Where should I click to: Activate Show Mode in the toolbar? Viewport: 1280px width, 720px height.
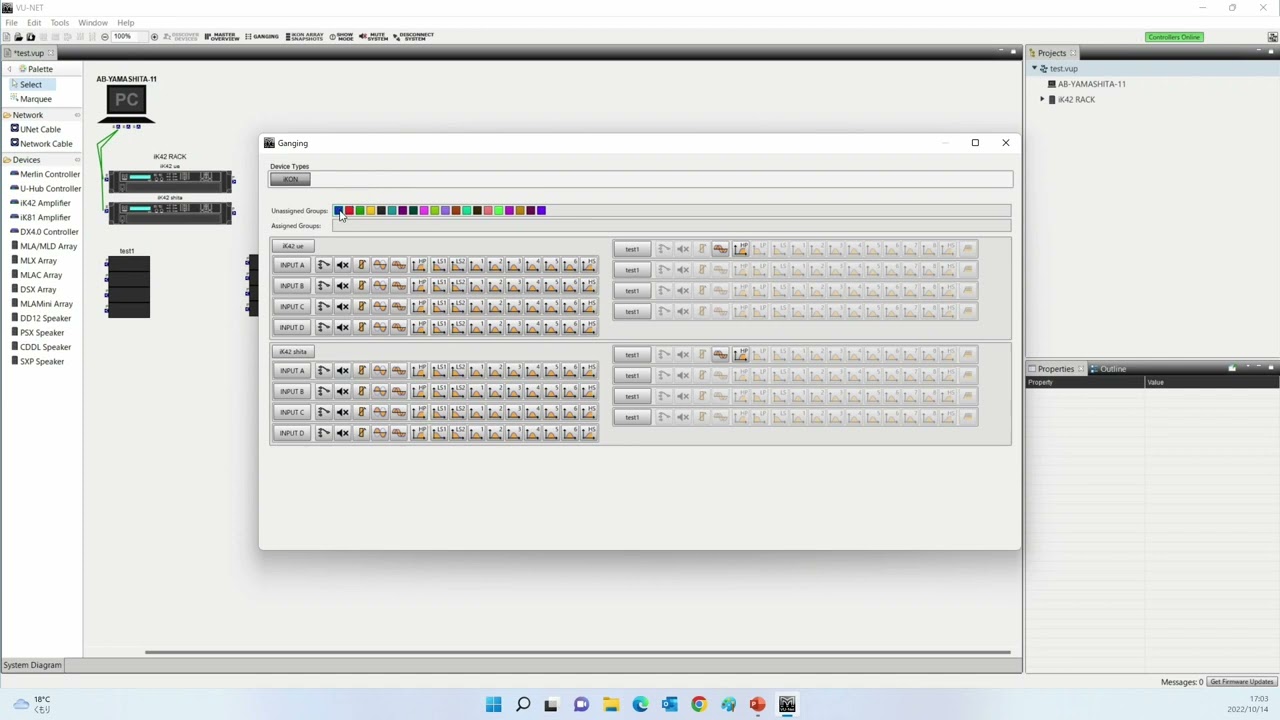click(342, 36)
